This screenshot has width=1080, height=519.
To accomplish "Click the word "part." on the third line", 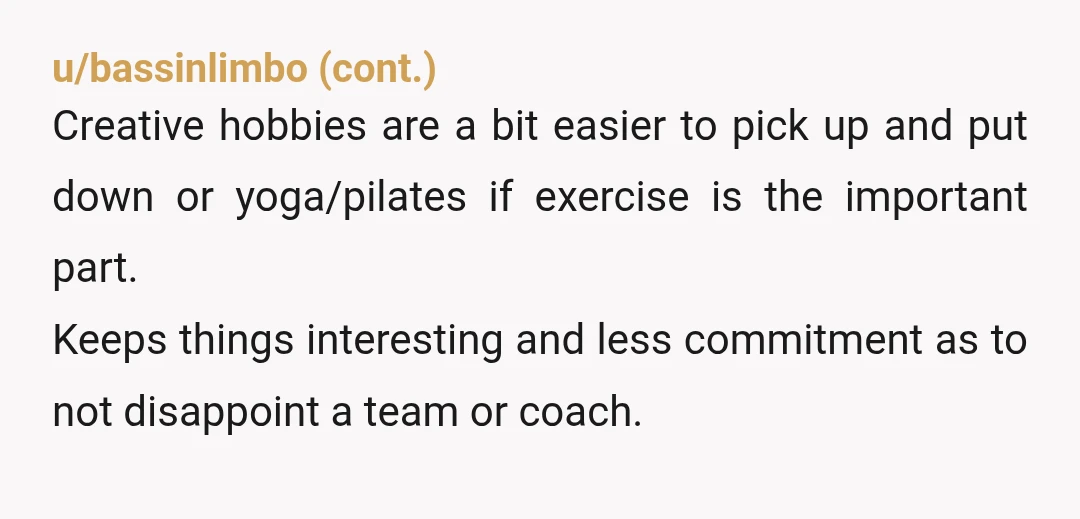I will (95, 270).
